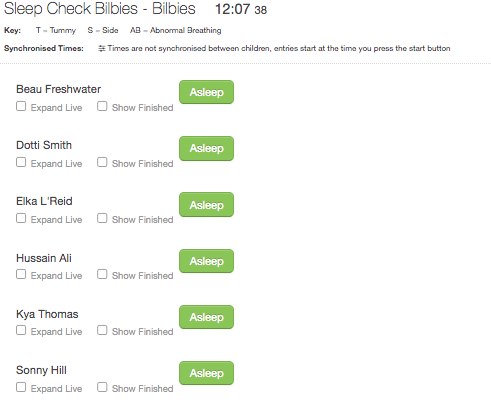Check Expand Live for Kya Thomas
This screenshot has height=413, width=491.
(21, 330)
